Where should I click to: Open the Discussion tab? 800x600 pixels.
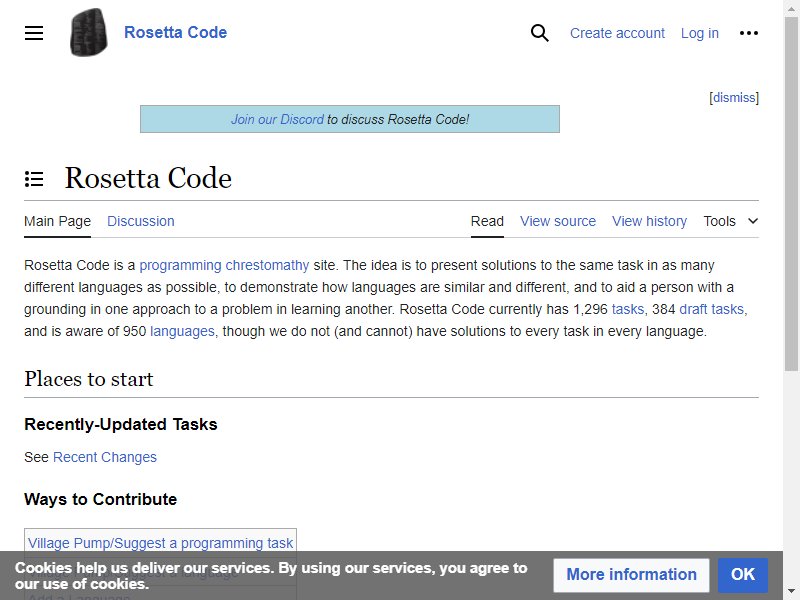141,221
